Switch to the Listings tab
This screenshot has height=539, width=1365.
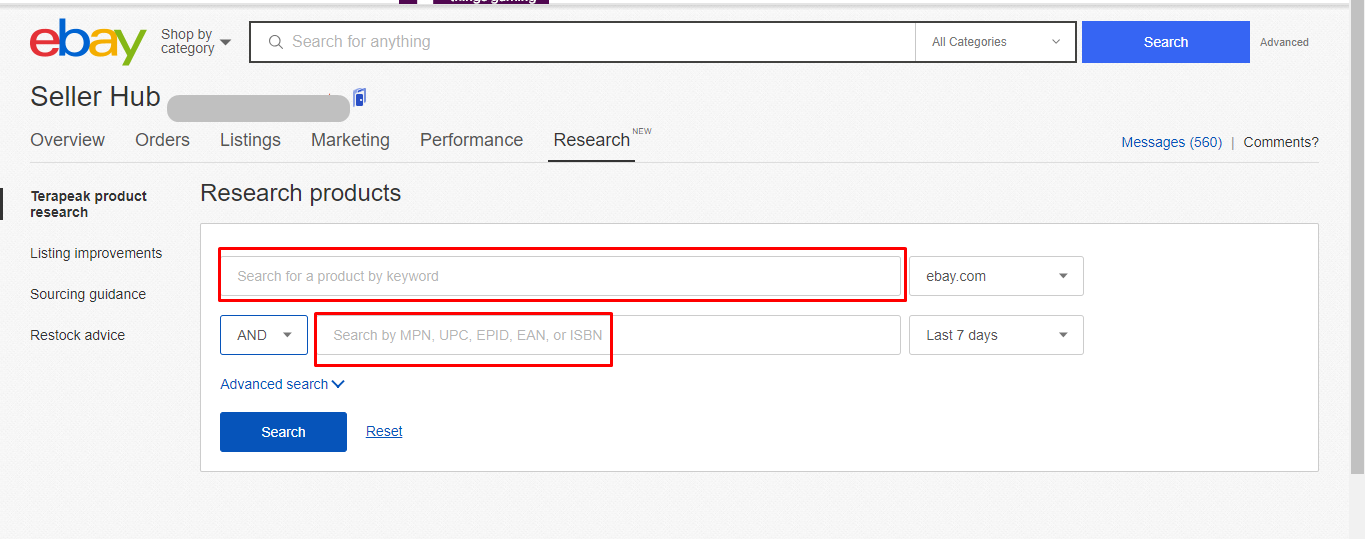(x=250, y=140)
